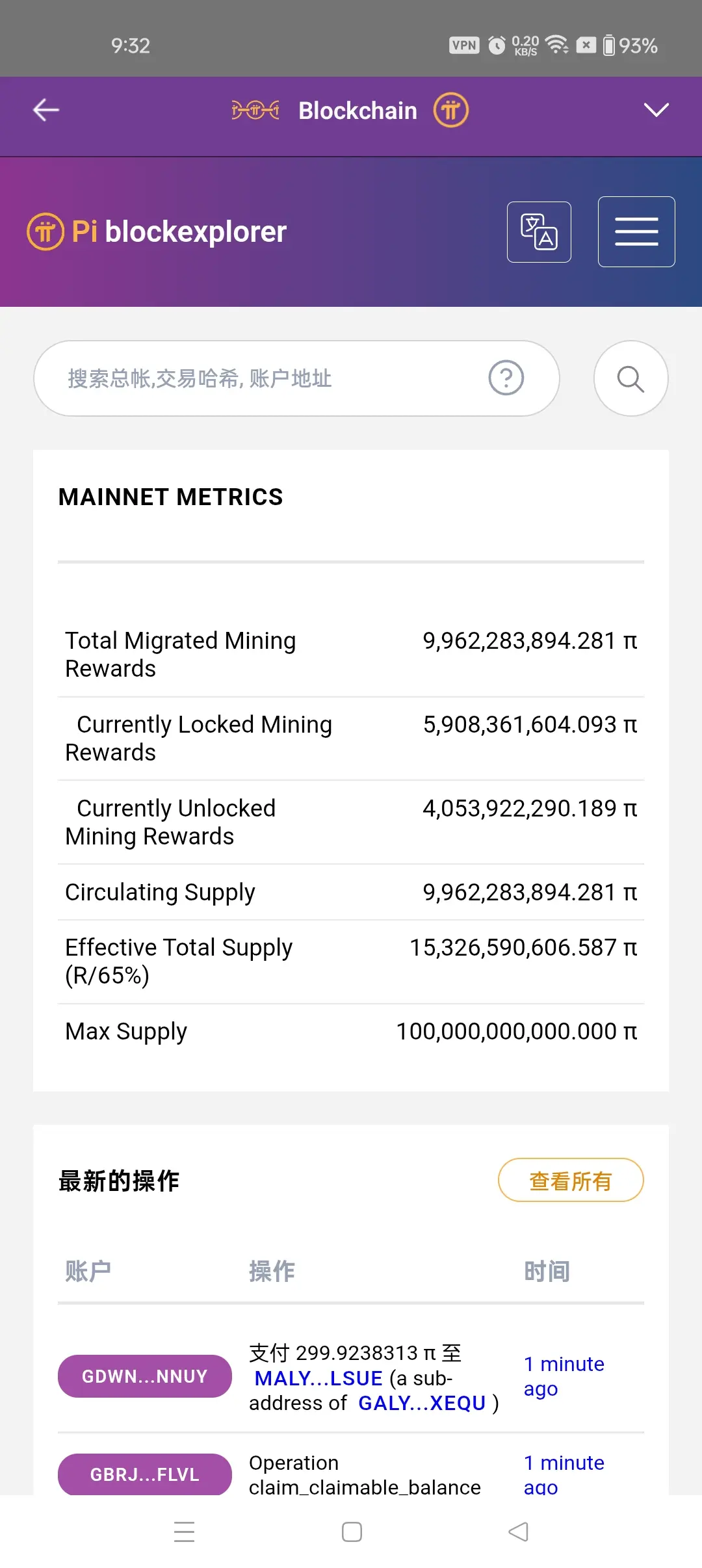Open account GDWN...NNUY
The image size is (702, 1568).
(x=144, y=1376)
